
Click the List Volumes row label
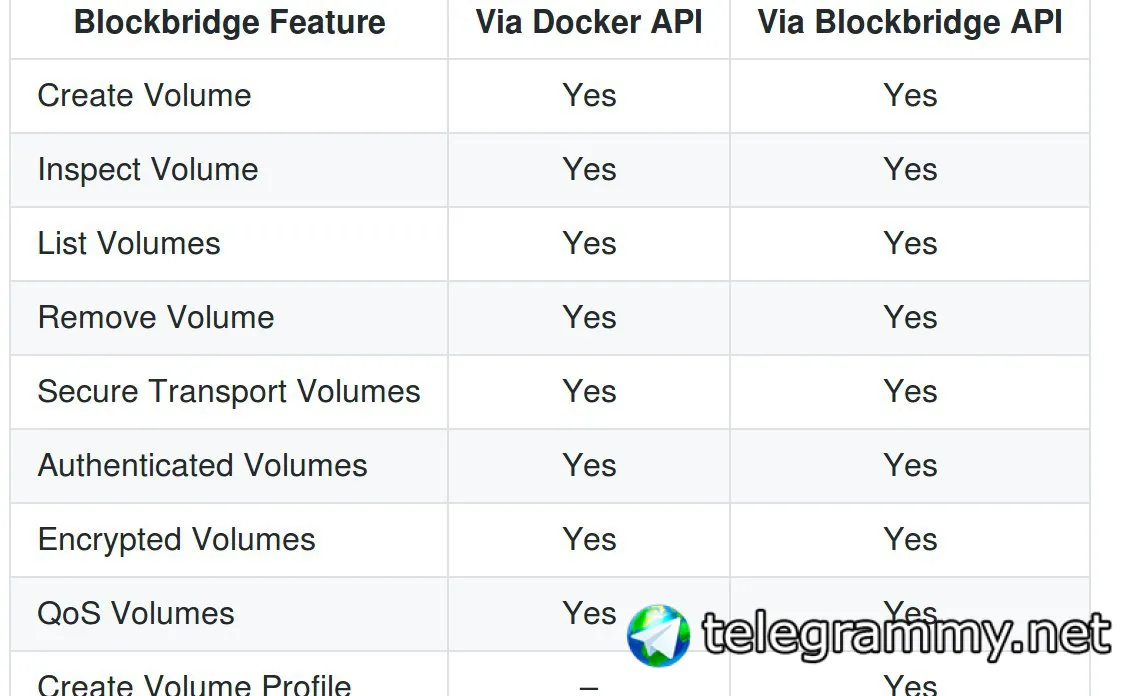(129, 244)
